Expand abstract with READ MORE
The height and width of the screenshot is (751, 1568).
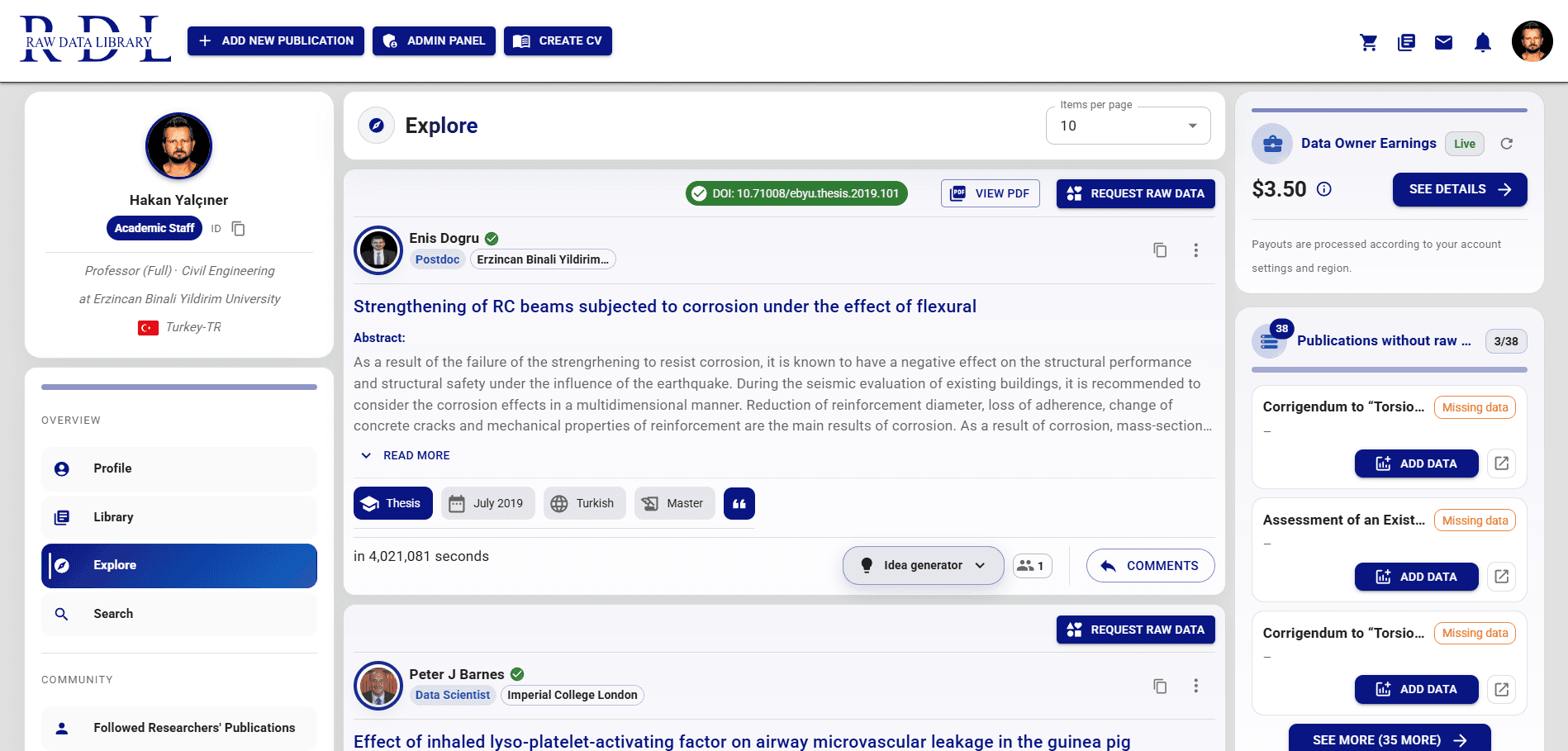coord(406,455)
